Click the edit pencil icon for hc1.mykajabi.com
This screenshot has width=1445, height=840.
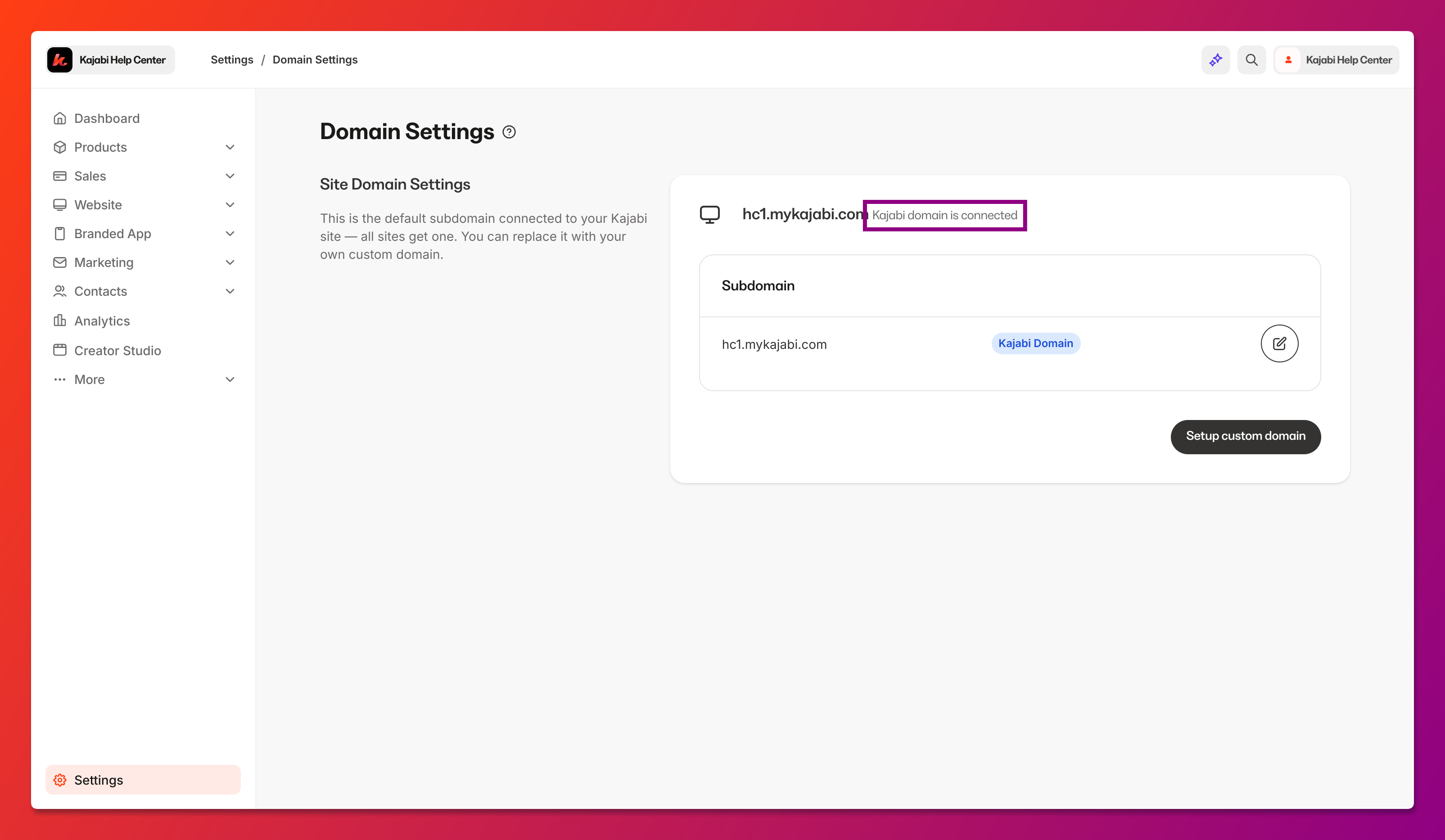pyautogui.click(x=1279, y=343)
